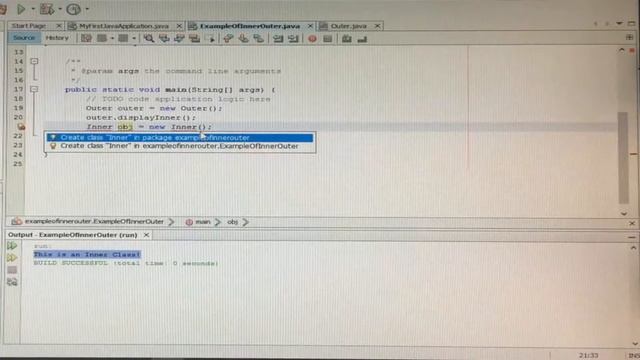Click Find Previous Occurrence icon
Viewport: 640px width, 360px height.
point(164,38)
